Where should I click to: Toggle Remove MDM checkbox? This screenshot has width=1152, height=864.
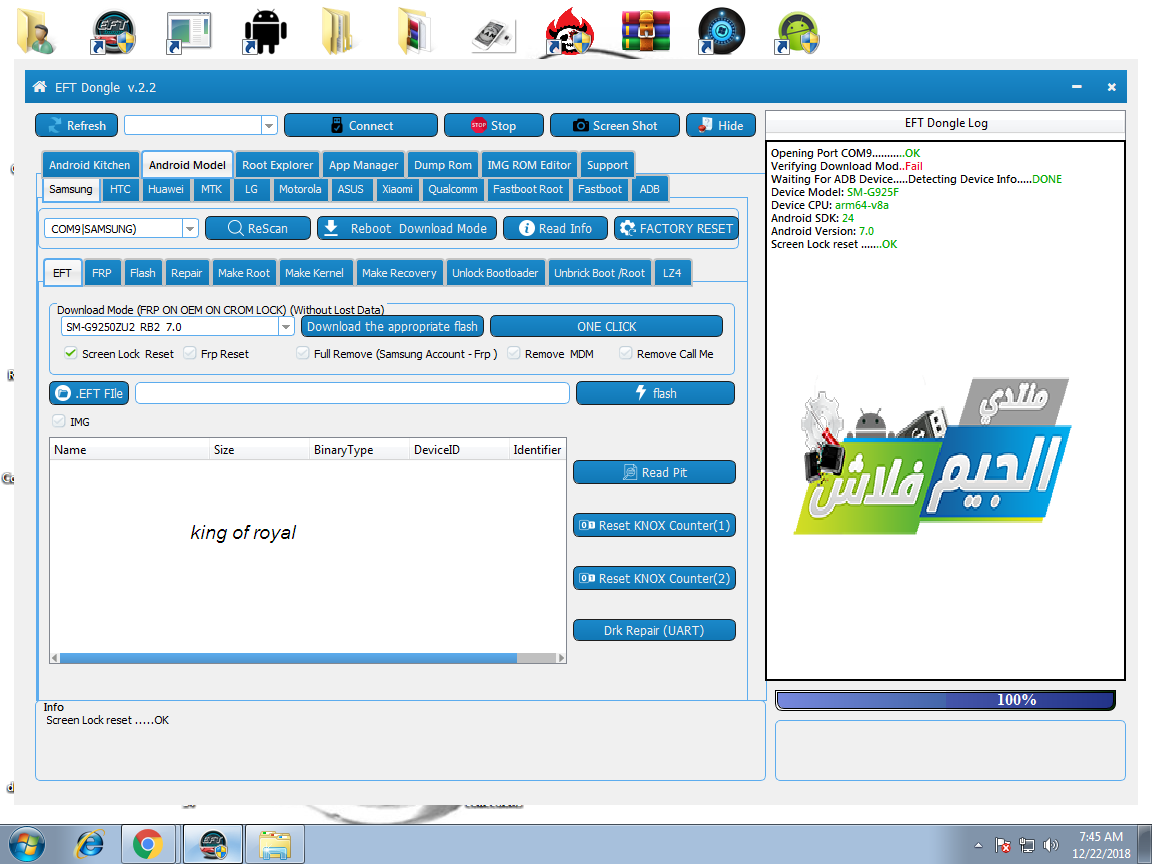[x=514, y=353]
